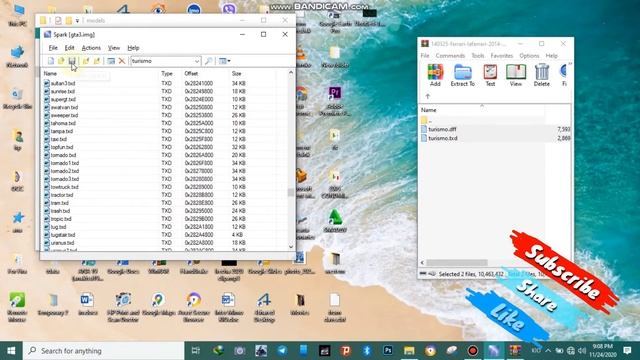Click the View book icon in WinRAR
This screenshot has height=360, width=640.
pyautogui.click(x=516, y=75)
